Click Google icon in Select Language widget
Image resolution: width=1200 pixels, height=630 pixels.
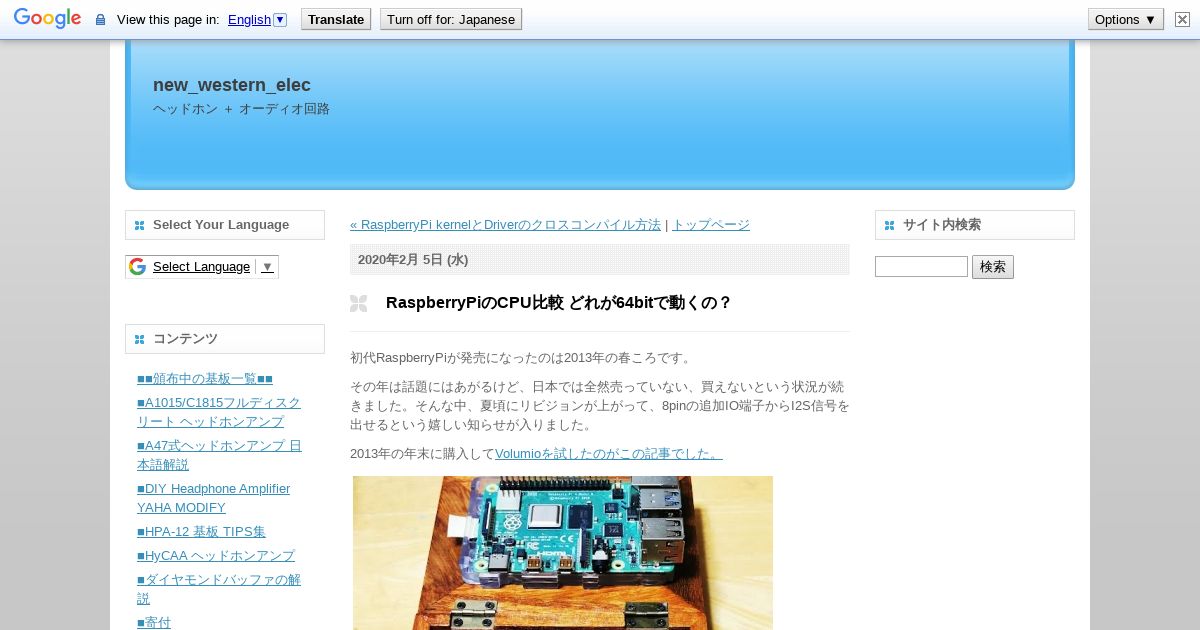point(137,266)
